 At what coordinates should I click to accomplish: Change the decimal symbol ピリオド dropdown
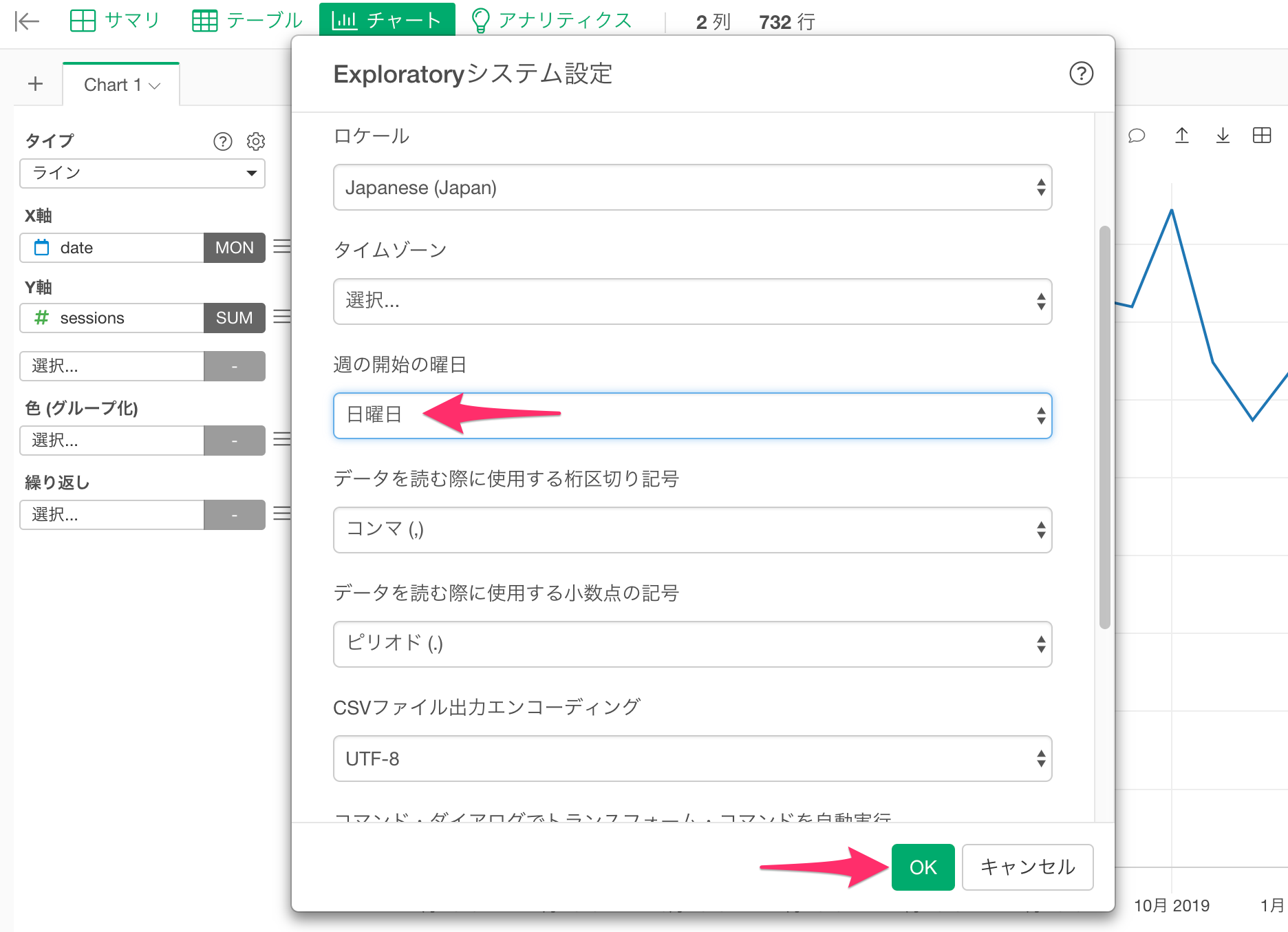[x=692, y=644]
